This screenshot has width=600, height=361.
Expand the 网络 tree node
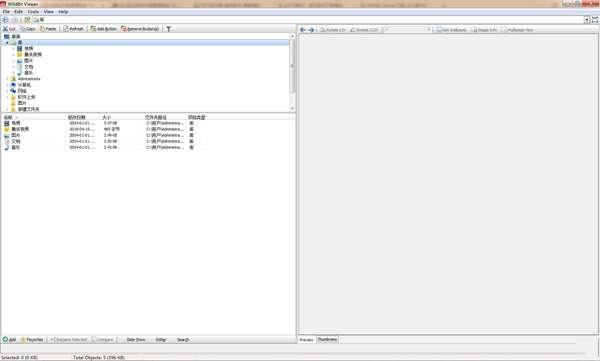7,91
